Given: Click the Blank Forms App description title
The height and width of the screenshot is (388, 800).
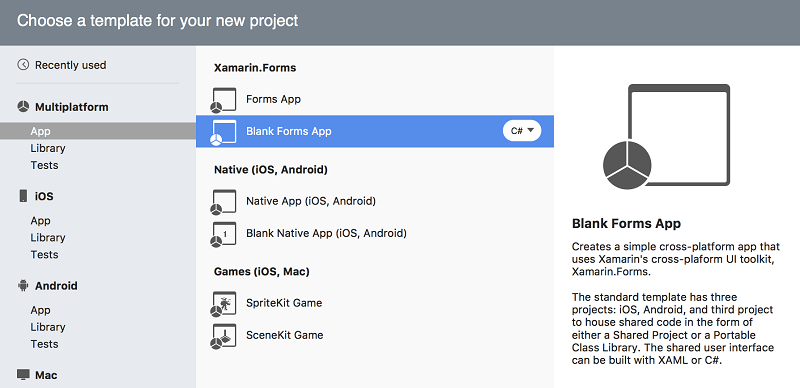Looking at the screenshot, I should point(626,224).
